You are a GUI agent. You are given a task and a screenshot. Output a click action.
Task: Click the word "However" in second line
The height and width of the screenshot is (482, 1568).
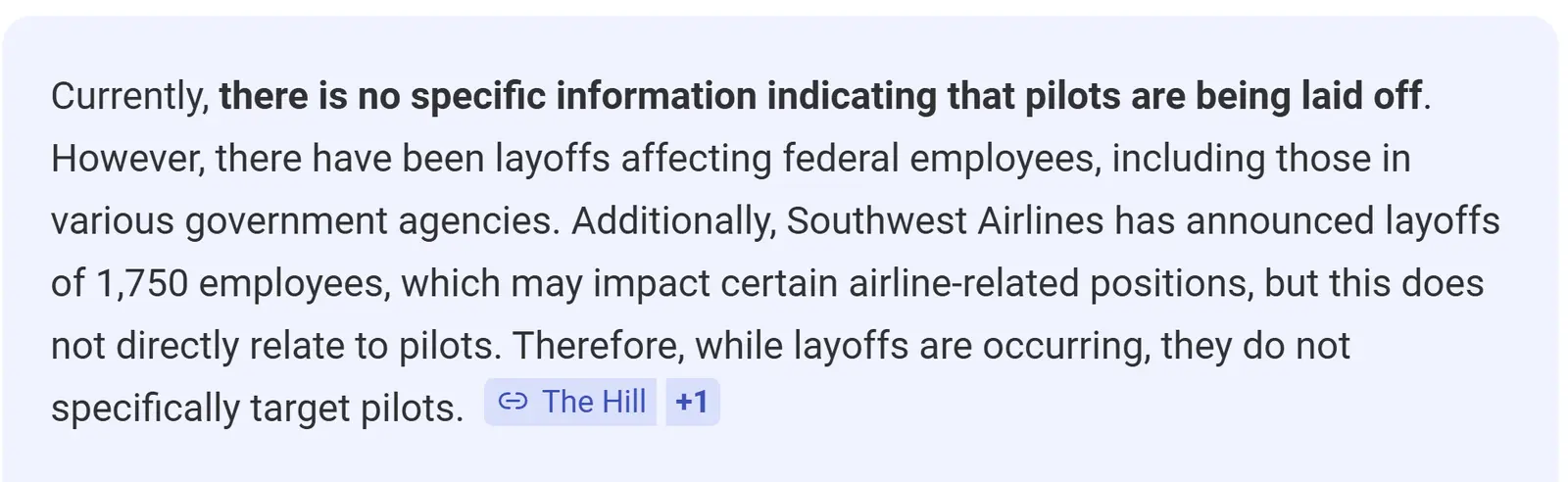pos(127,158)
